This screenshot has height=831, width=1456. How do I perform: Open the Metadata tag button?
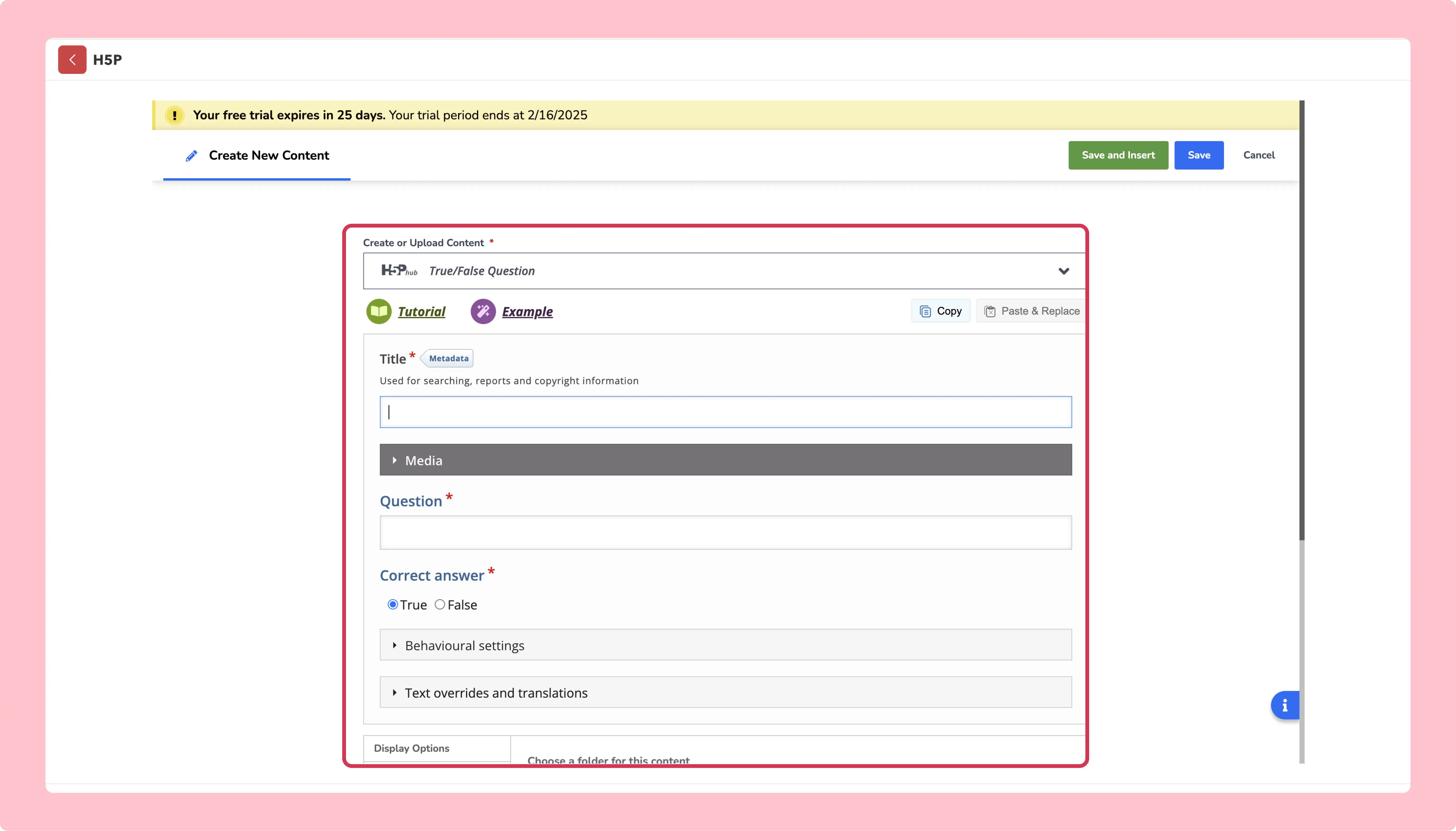(x=447, y=358)
